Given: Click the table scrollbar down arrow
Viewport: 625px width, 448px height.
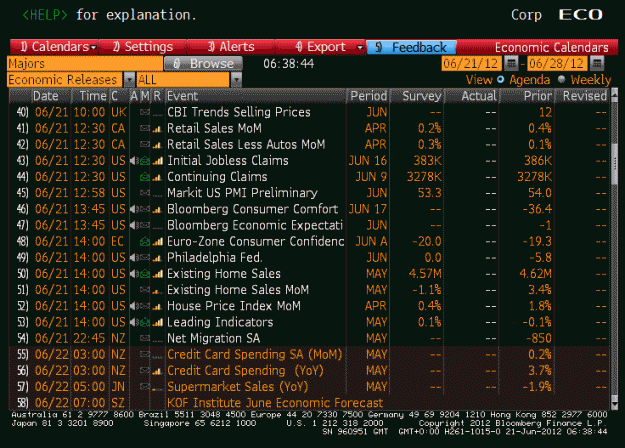Looking at the screenshot, I should [614, 405].
